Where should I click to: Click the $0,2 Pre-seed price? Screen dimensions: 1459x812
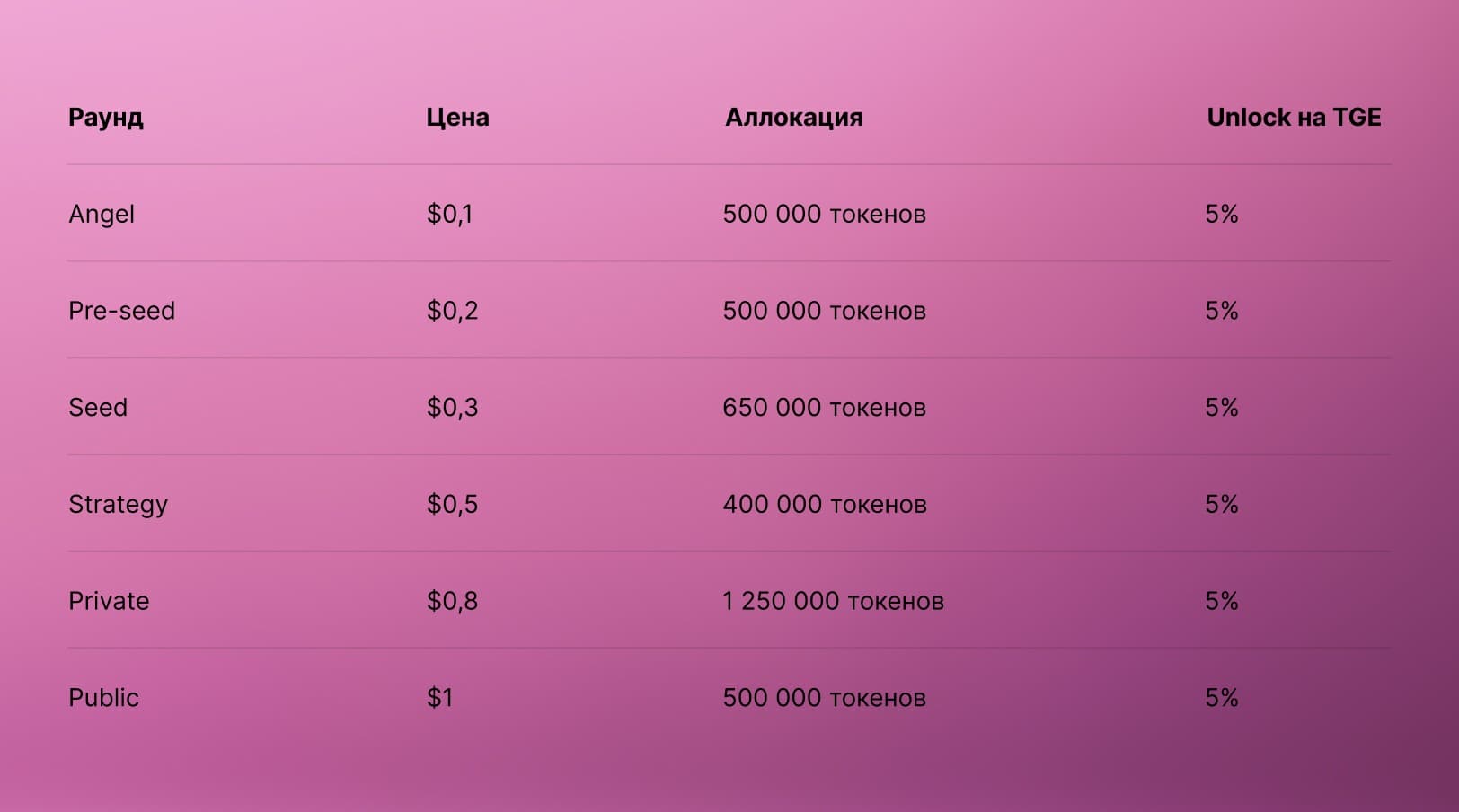(452, 311)
